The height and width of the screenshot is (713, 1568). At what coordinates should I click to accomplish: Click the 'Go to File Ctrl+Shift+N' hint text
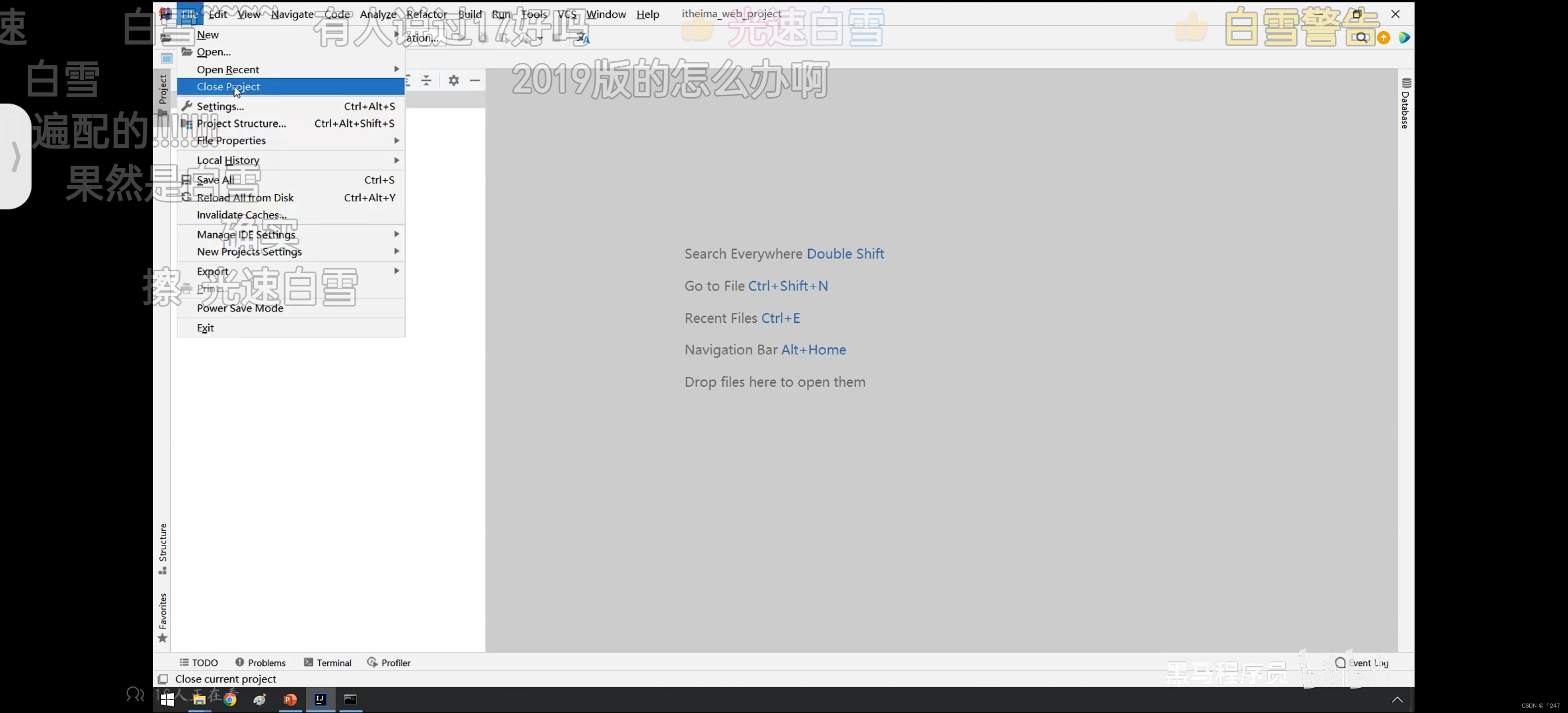click(x=756, y=286)
